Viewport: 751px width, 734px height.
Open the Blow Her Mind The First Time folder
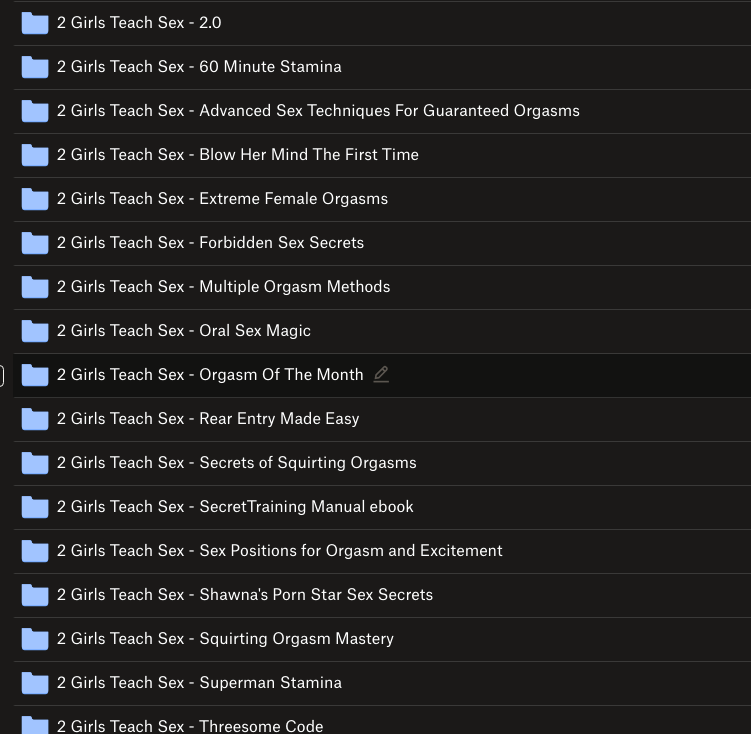[238, 155]
